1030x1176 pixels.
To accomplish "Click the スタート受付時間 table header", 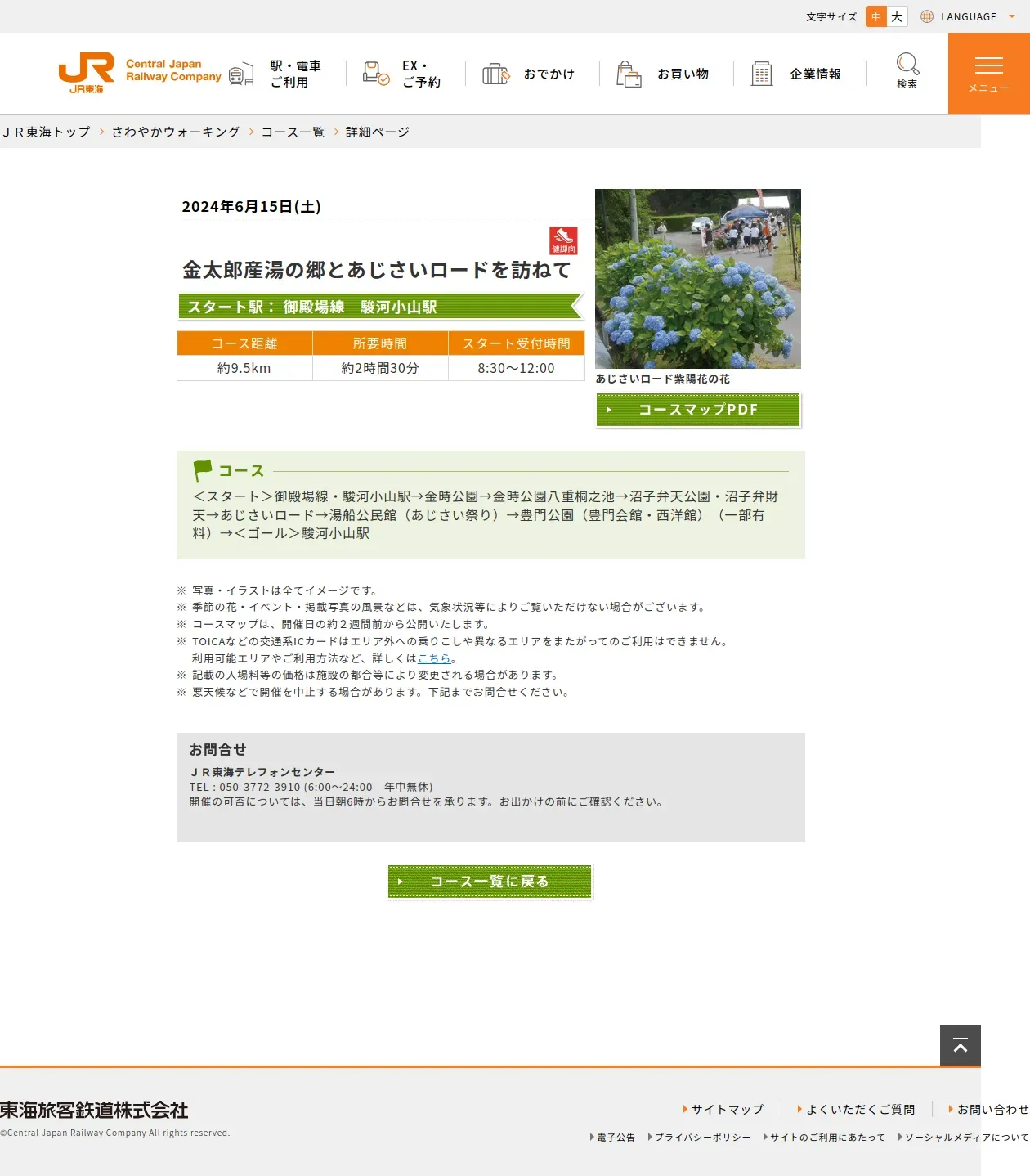I will (517, 343).
